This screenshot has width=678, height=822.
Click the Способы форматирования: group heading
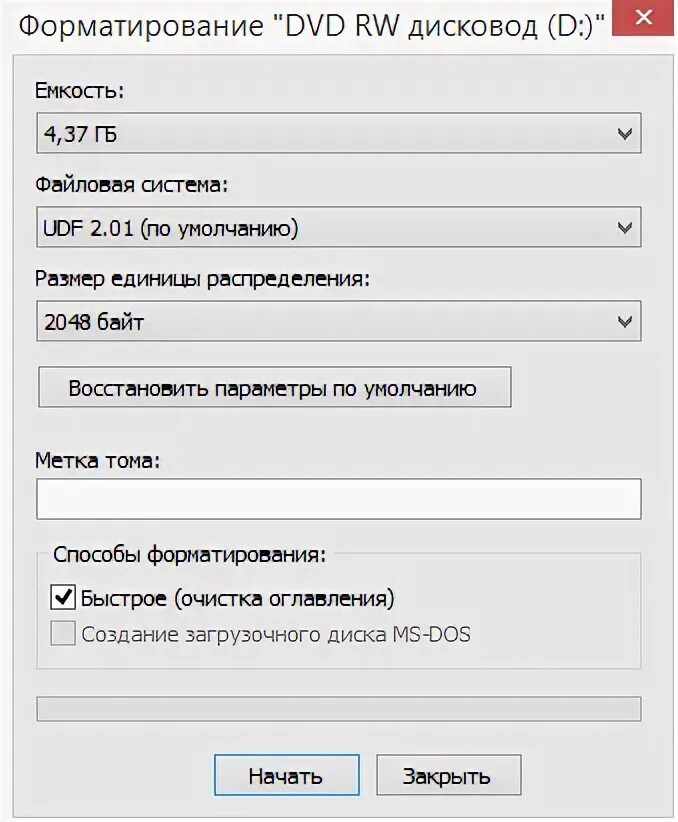coord(189,554)
